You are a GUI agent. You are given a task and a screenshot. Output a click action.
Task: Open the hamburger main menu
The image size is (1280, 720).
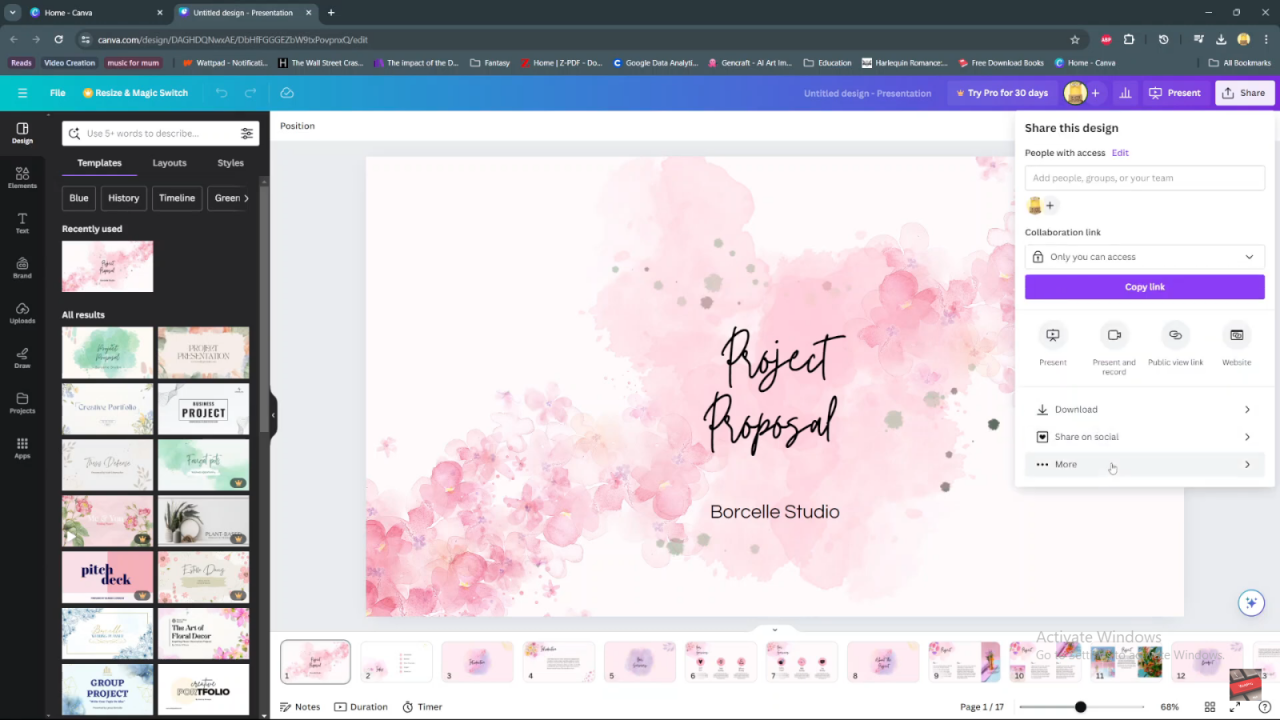click(x=22, y=93)
